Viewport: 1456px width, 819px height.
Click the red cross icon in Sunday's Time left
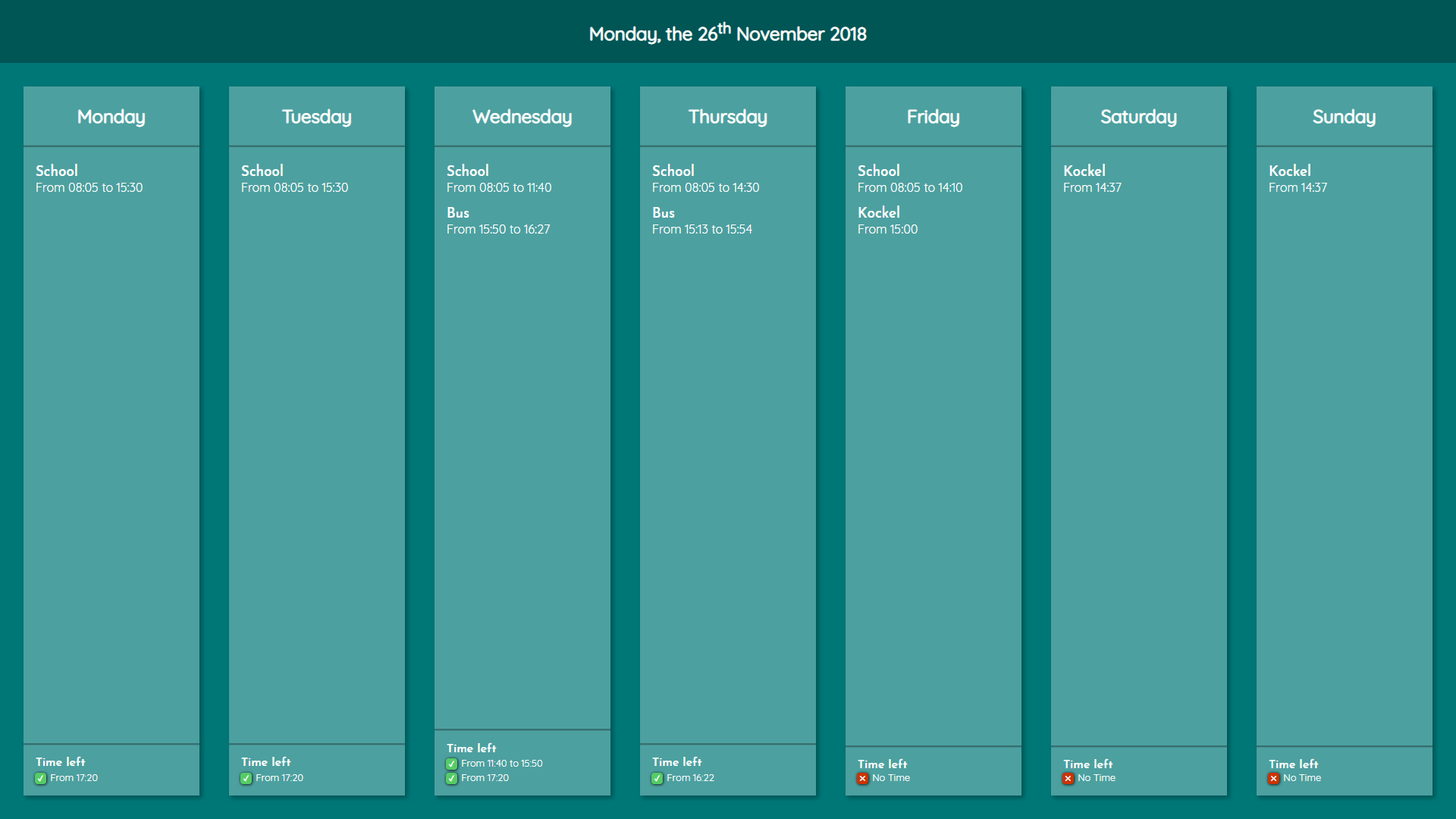(1274, 778)
